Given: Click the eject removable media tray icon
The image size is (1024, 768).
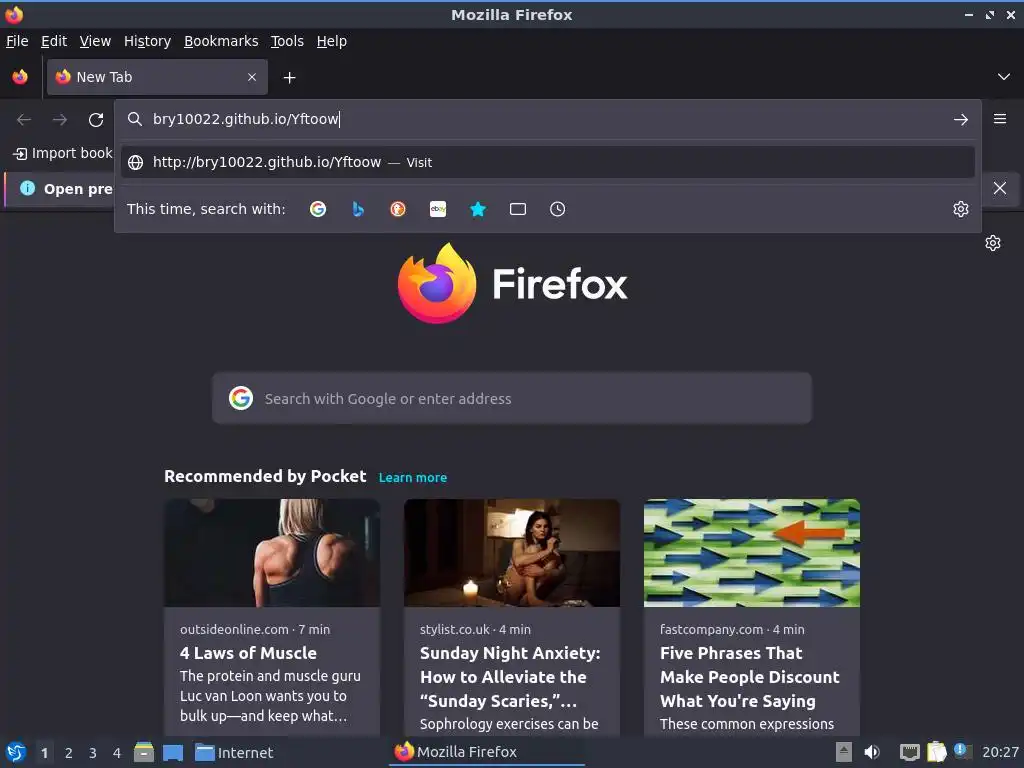Looking at the screenshot, I should pos(844,752).
